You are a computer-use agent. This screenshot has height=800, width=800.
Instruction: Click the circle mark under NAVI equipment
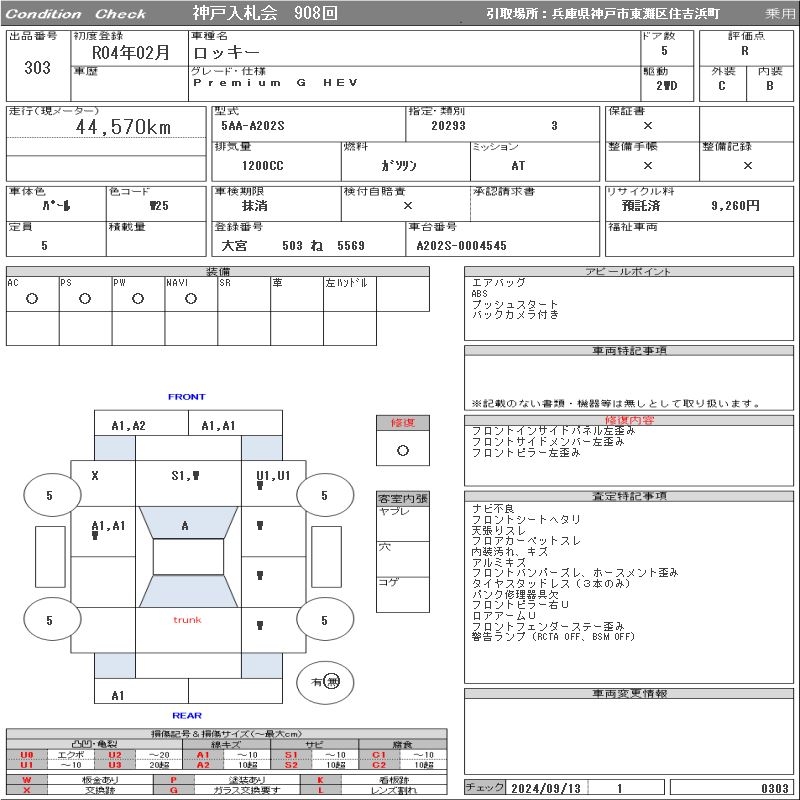tap(190, 298)
